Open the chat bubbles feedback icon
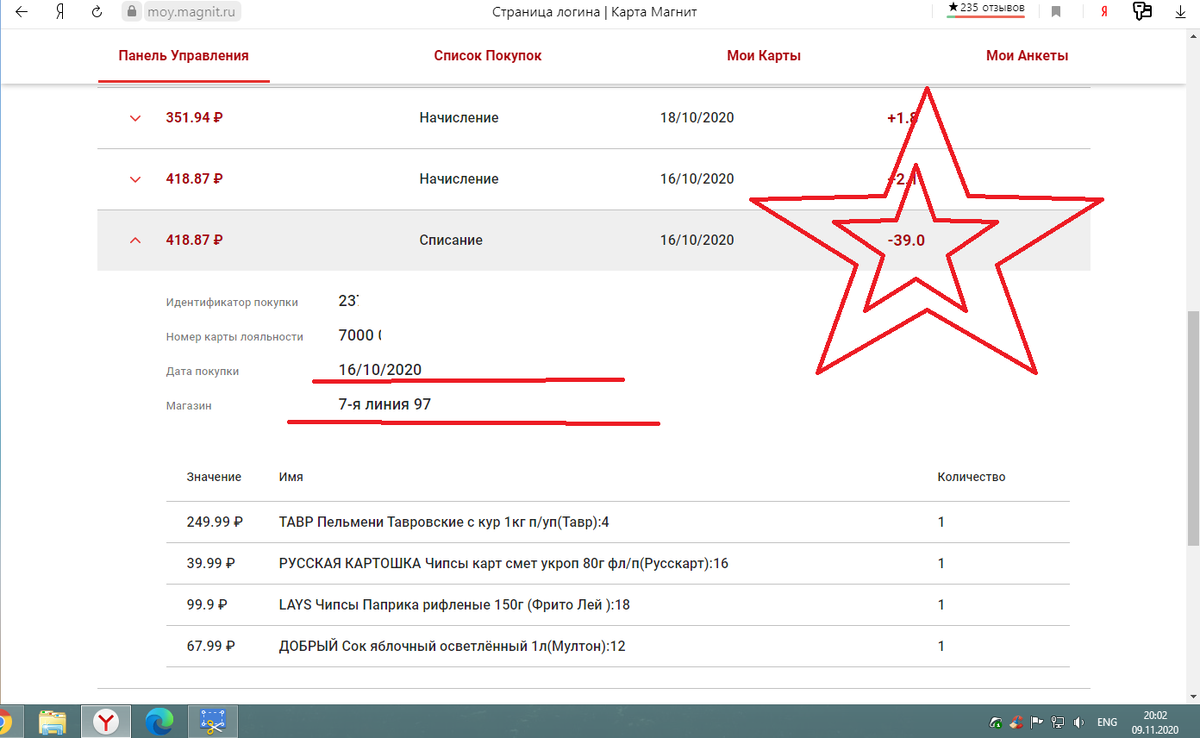1200x738 pixels. tap(1143, 12)
